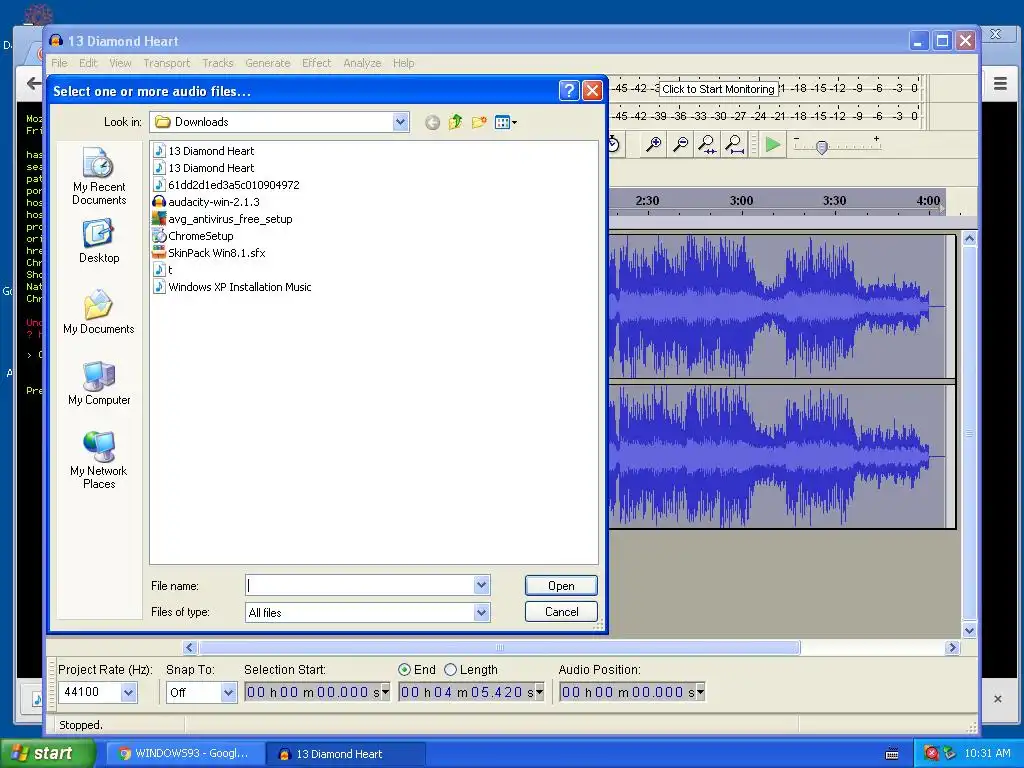Select the ChromeSetup file
The height and width of the screenshot is (768, 1024).
(193, 236)
